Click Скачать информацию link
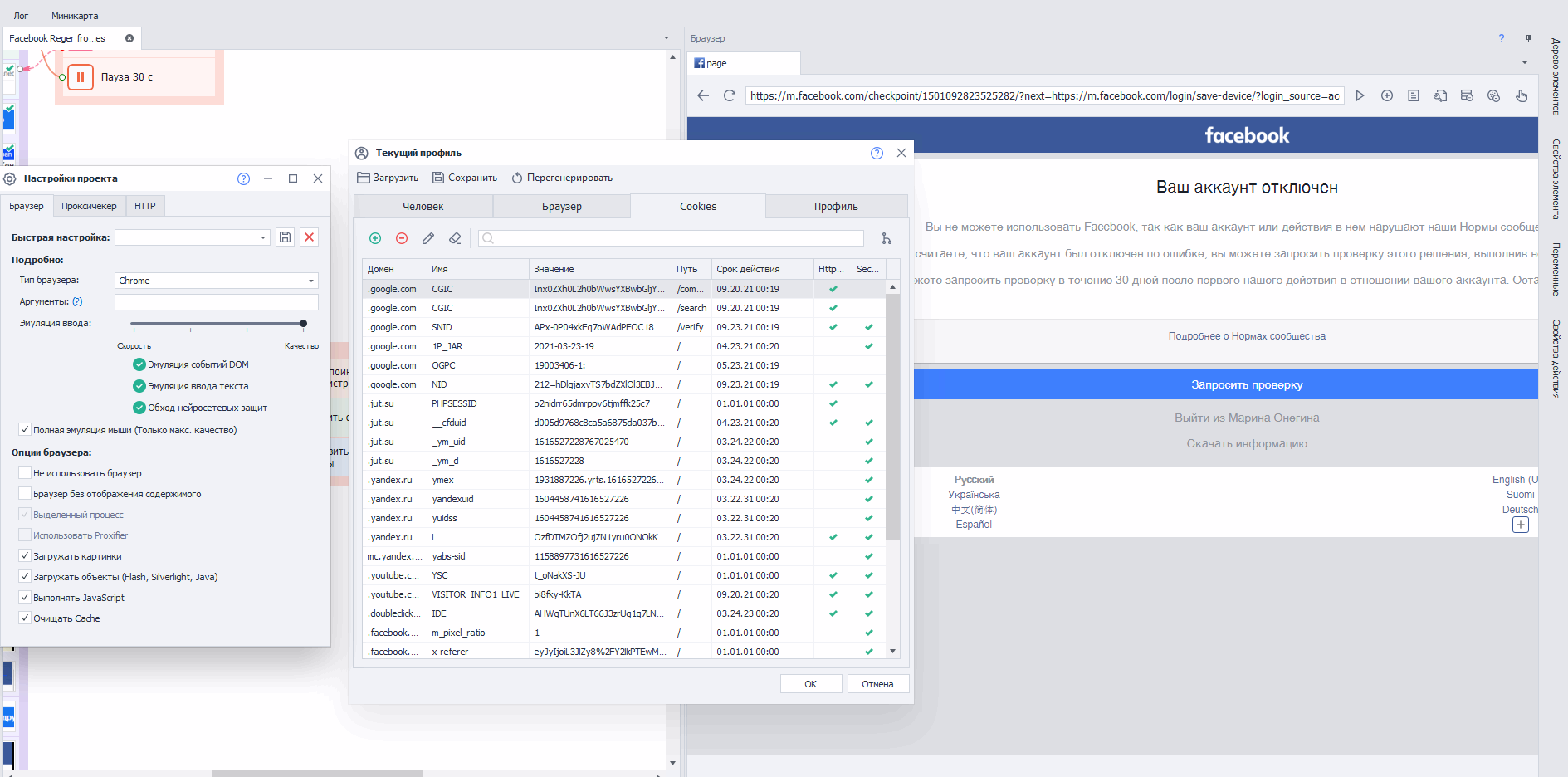This screenshot has width=1568, height=777. coord(1247,444)
